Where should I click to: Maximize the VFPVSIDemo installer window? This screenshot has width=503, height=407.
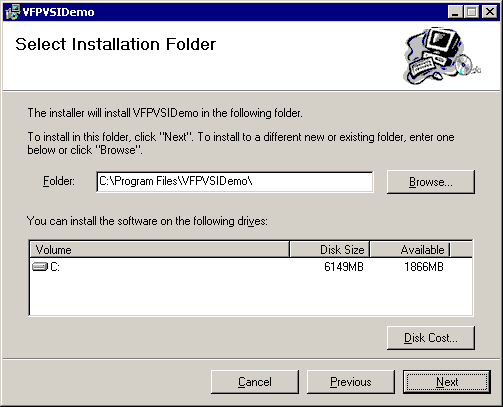[x=471, y=12]
